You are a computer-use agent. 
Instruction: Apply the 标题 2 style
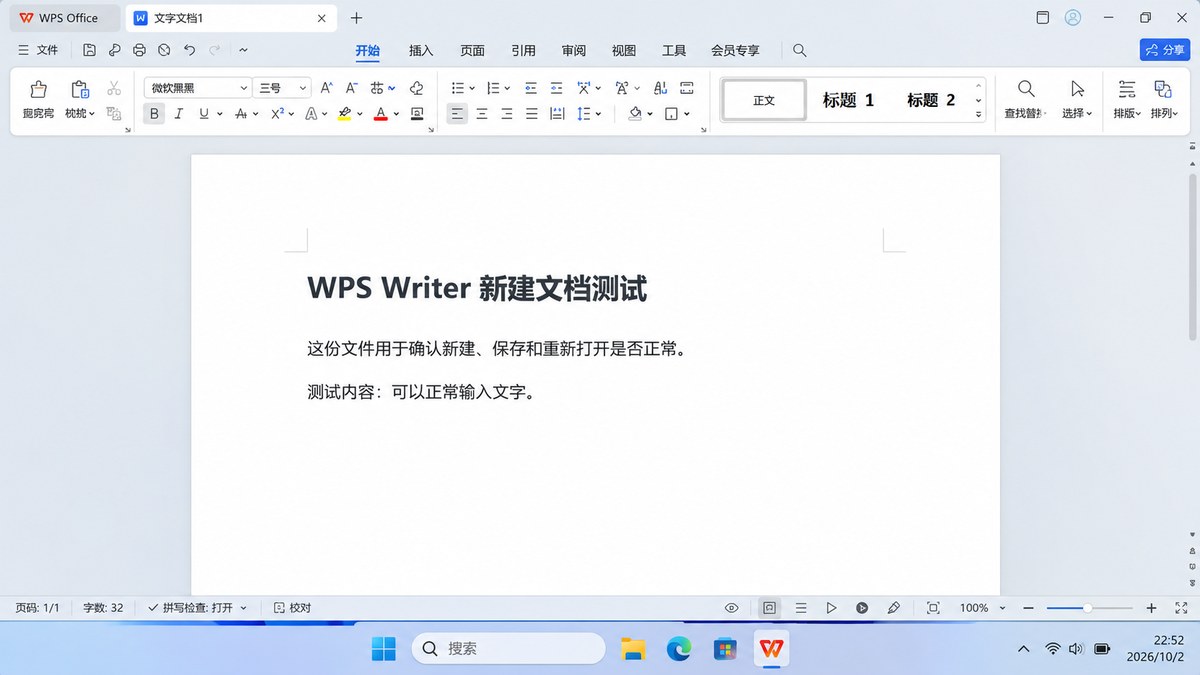931,100
